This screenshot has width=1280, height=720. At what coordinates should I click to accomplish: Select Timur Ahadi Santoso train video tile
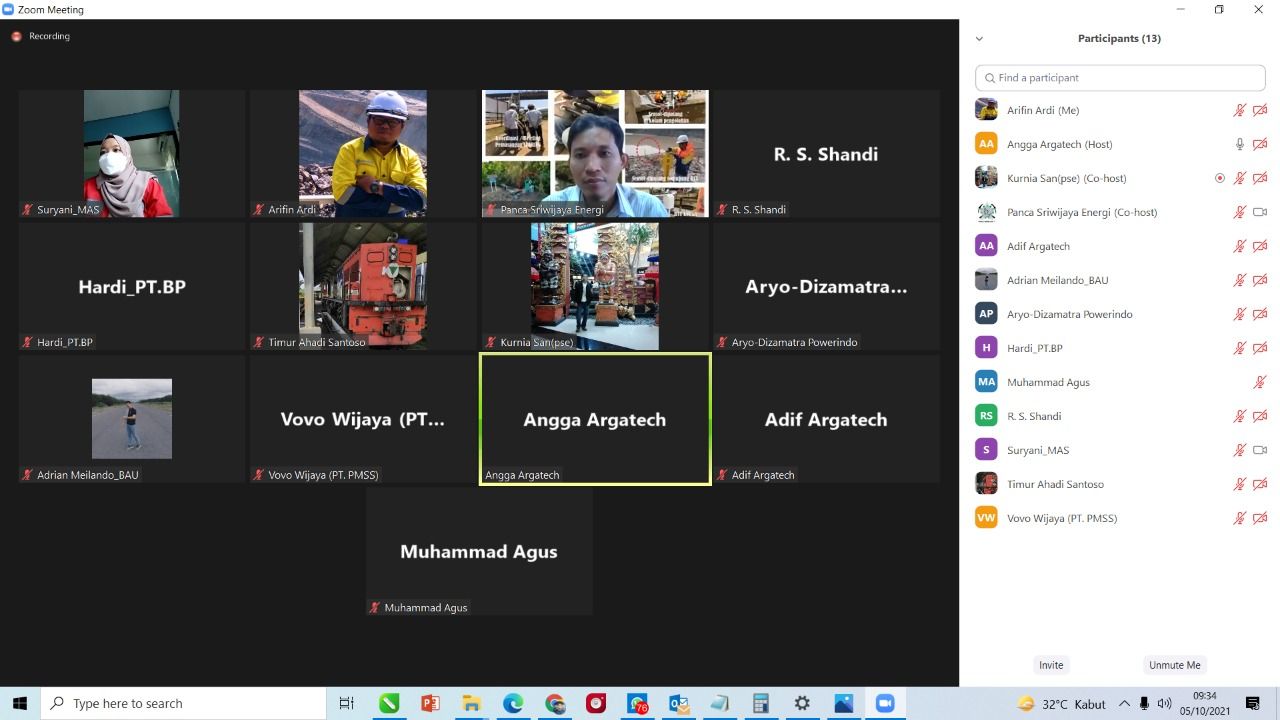(x=363, y=286)
